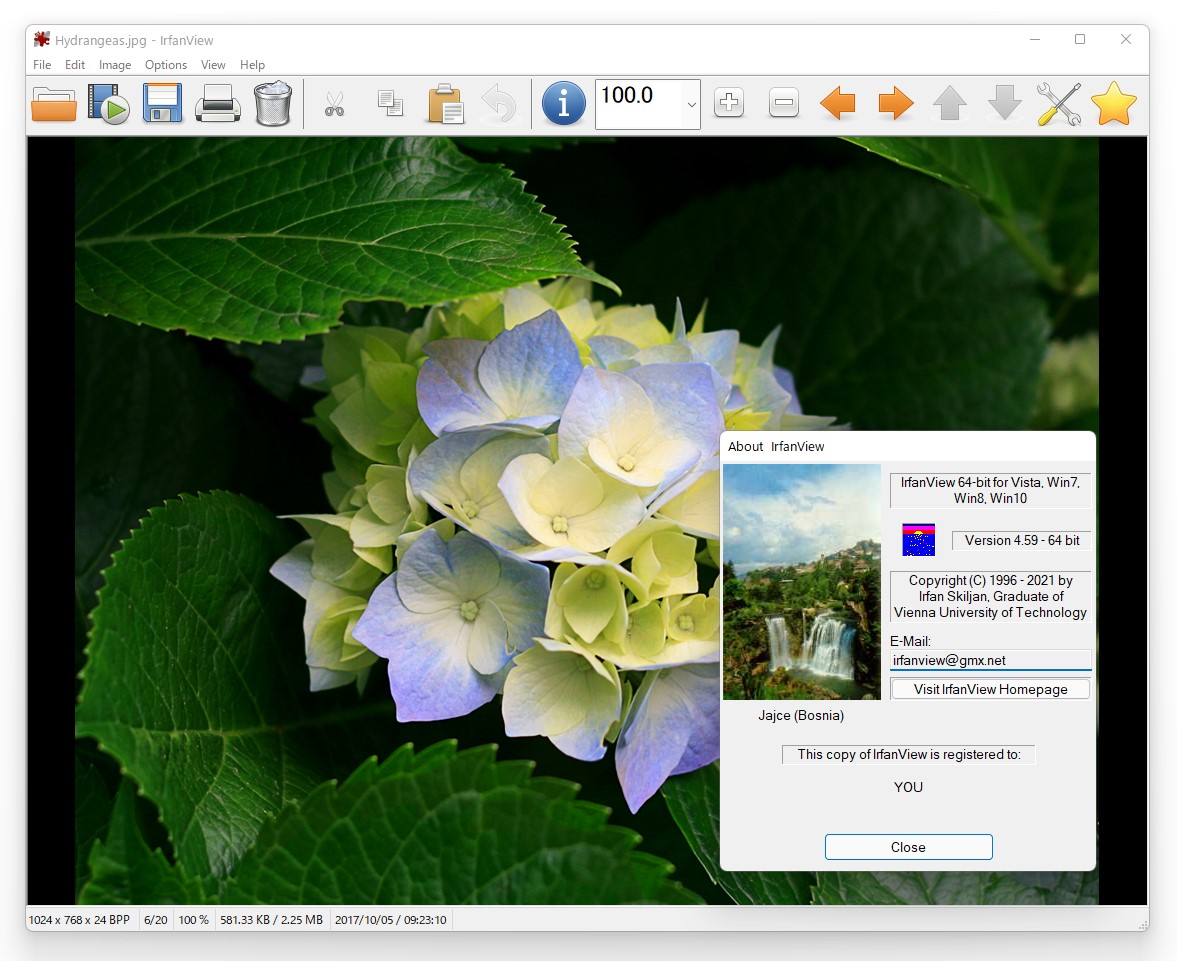This screenshot has height=961, width=1177.
Task: Cut the selection with the scissors icon
Action: pyautogui.click(x=334, y=103)
